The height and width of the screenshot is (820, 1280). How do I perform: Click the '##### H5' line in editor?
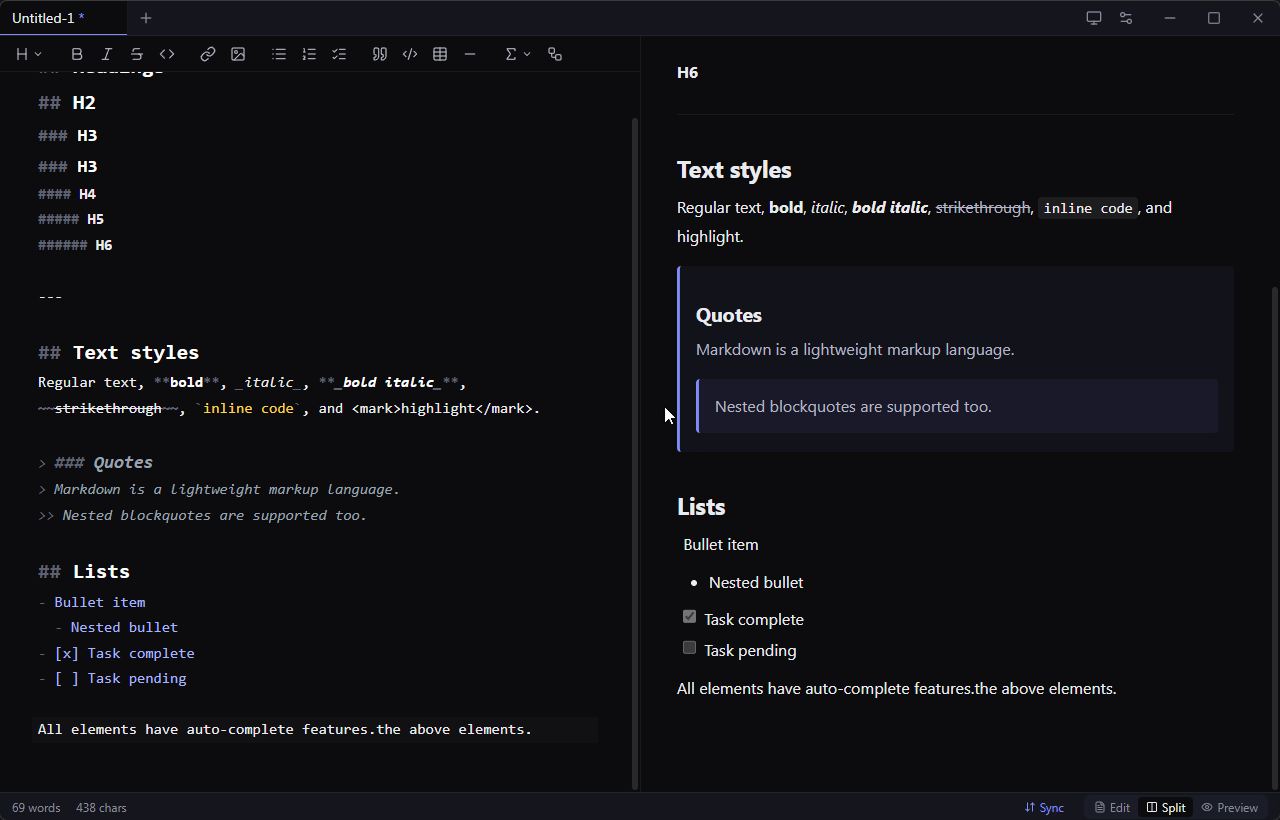71,219
